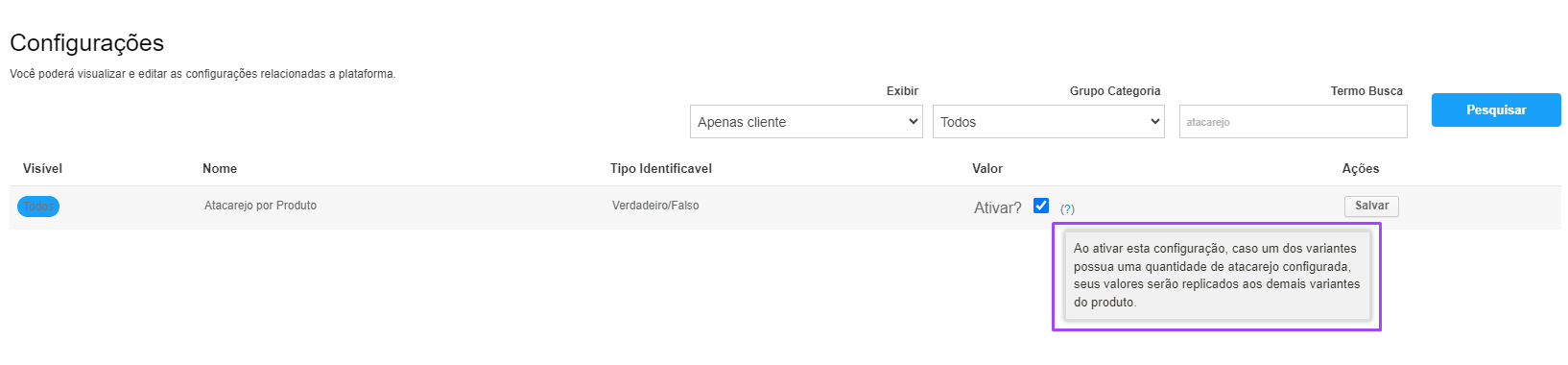Open the Exibir dropdown showing Apenas cliente
The width and height of the screenshot is (1568, 365).
(x=806, y=122)
